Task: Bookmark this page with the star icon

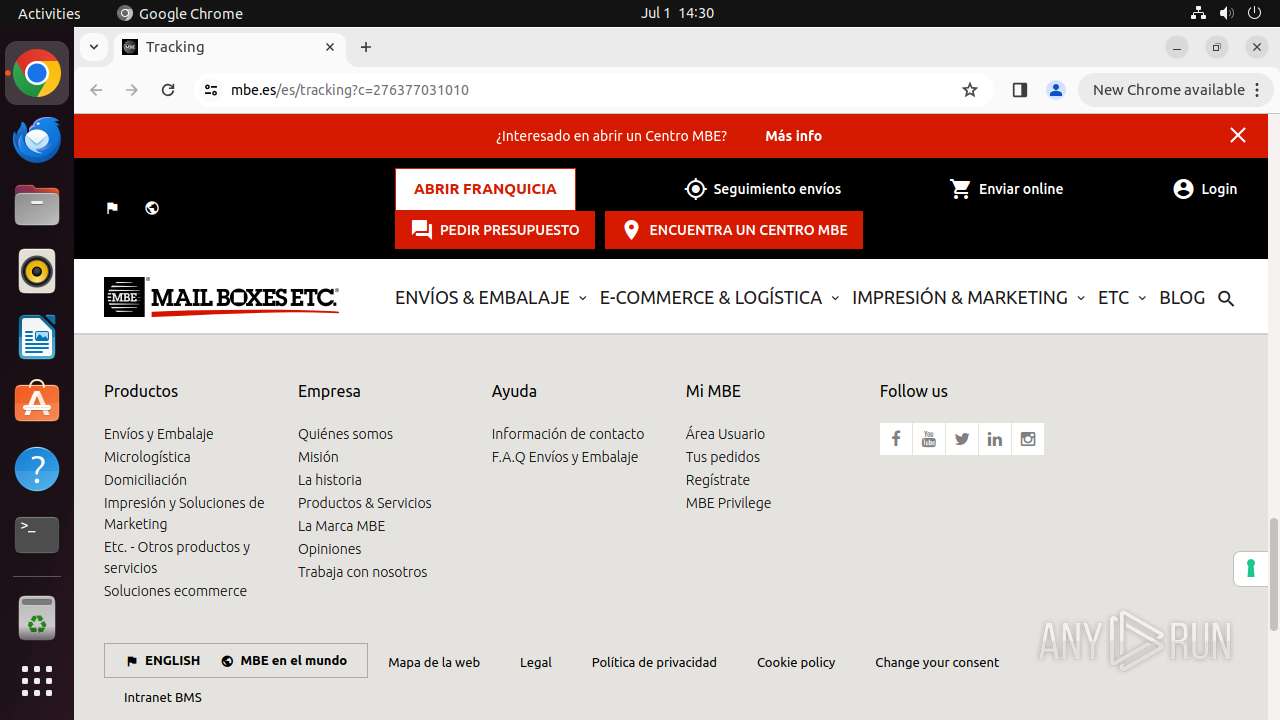Action: (x=969, y=90)
